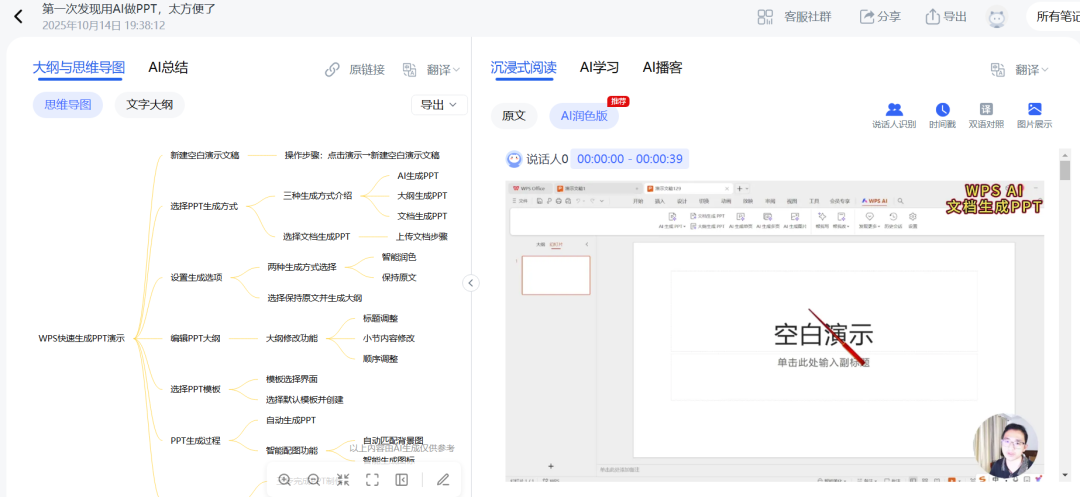Export the note from the top-bar 导出
The image size is (1080, 497).
click(x=946, y=17)
